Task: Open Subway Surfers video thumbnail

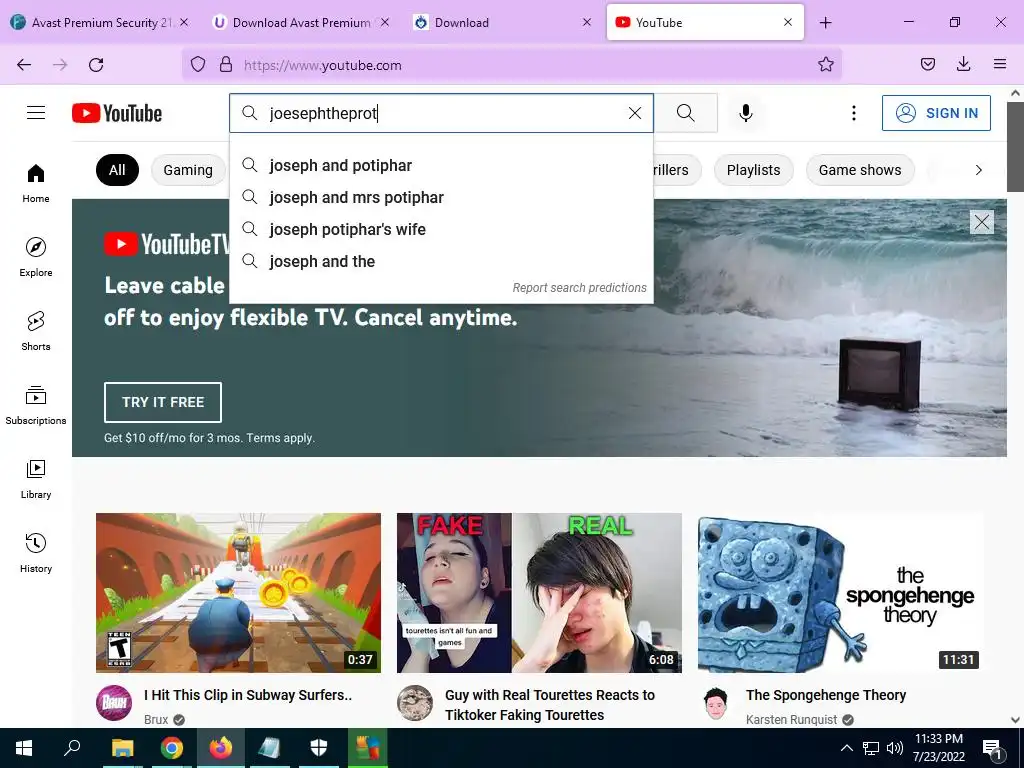Action: tap(238, 592)
